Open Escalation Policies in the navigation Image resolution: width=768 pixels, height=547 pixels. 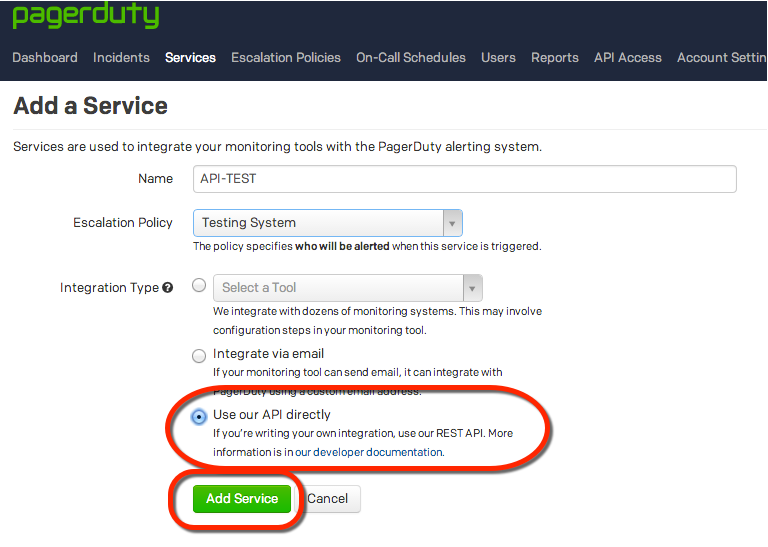tap(286, 58)
